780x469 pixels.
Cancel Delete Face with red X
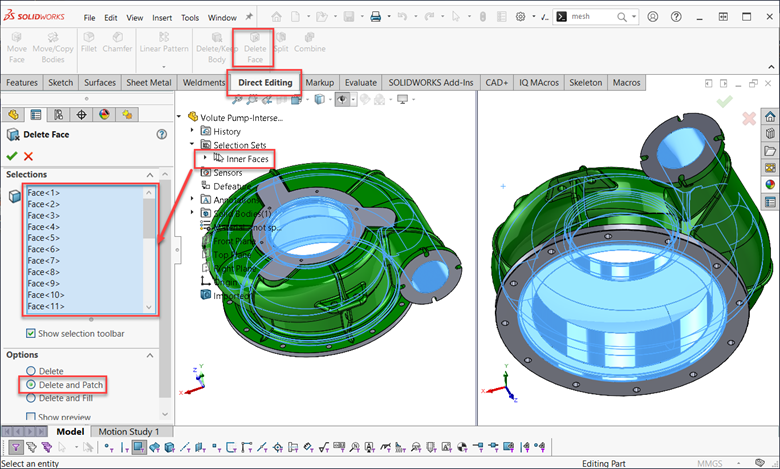28,156
